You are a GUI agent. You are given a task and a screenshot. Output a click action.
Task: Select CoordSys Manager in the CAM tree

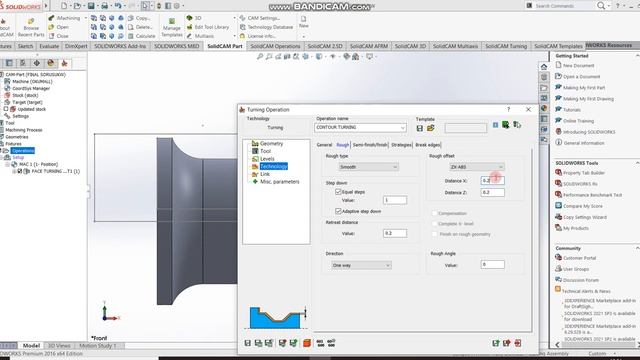tap(31, 88)
